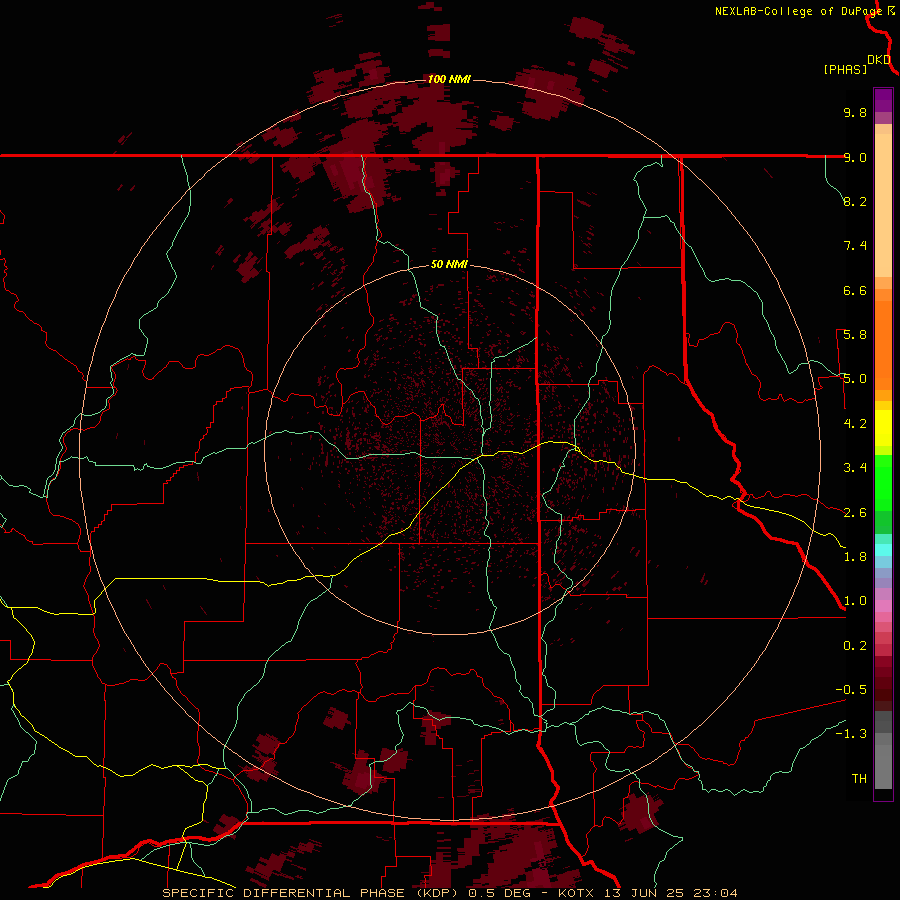Click the 8.2 scale value
The height and width of the screenshot is (900, 900).
click(855, 201)
